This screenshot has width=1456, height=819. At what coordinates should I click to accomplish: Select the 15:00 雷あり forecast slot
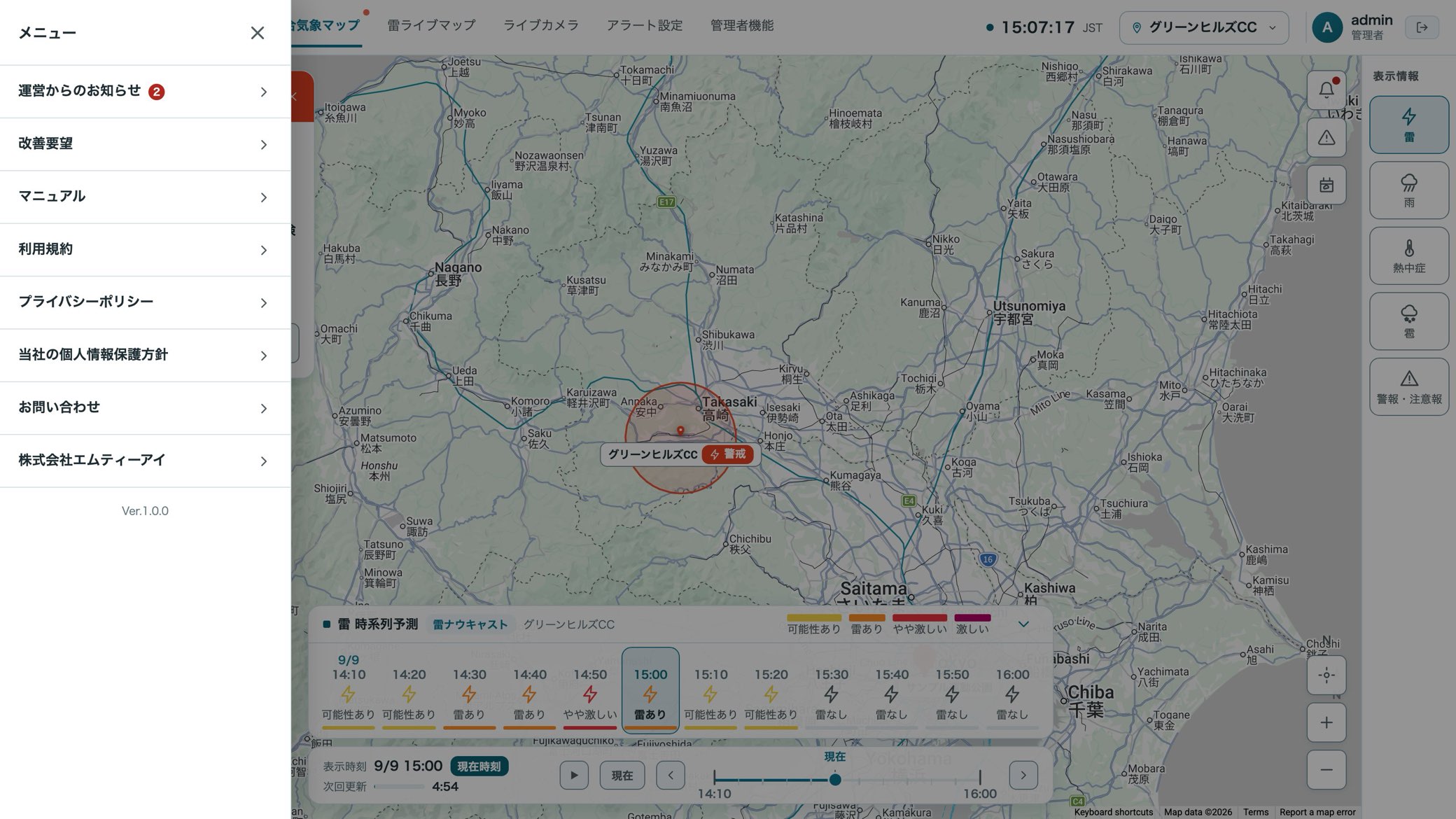pos(650,690)
